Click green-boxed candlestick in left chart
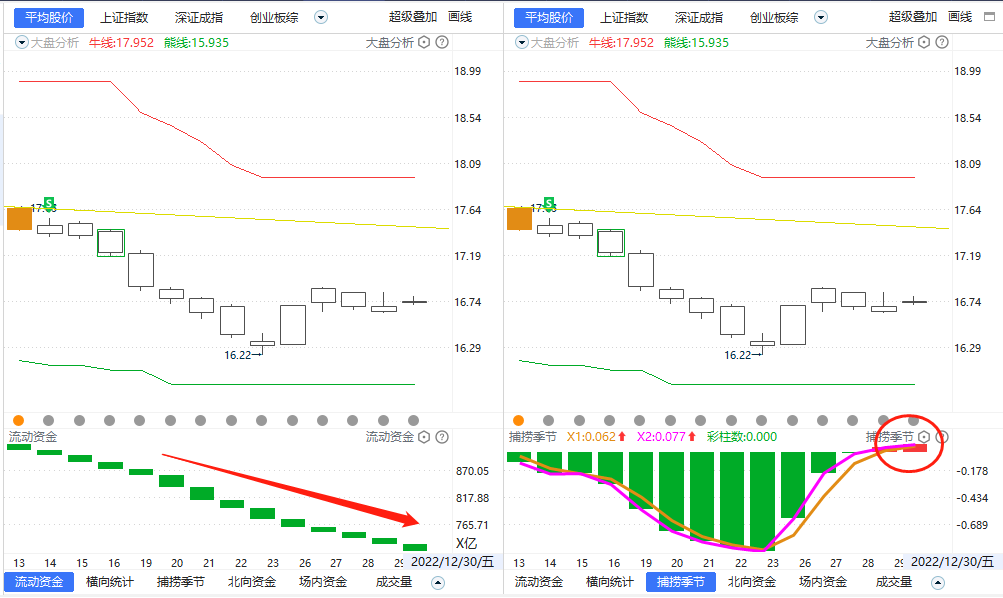Viewport: 1003px width, 598px height. (x=111, y=242)
